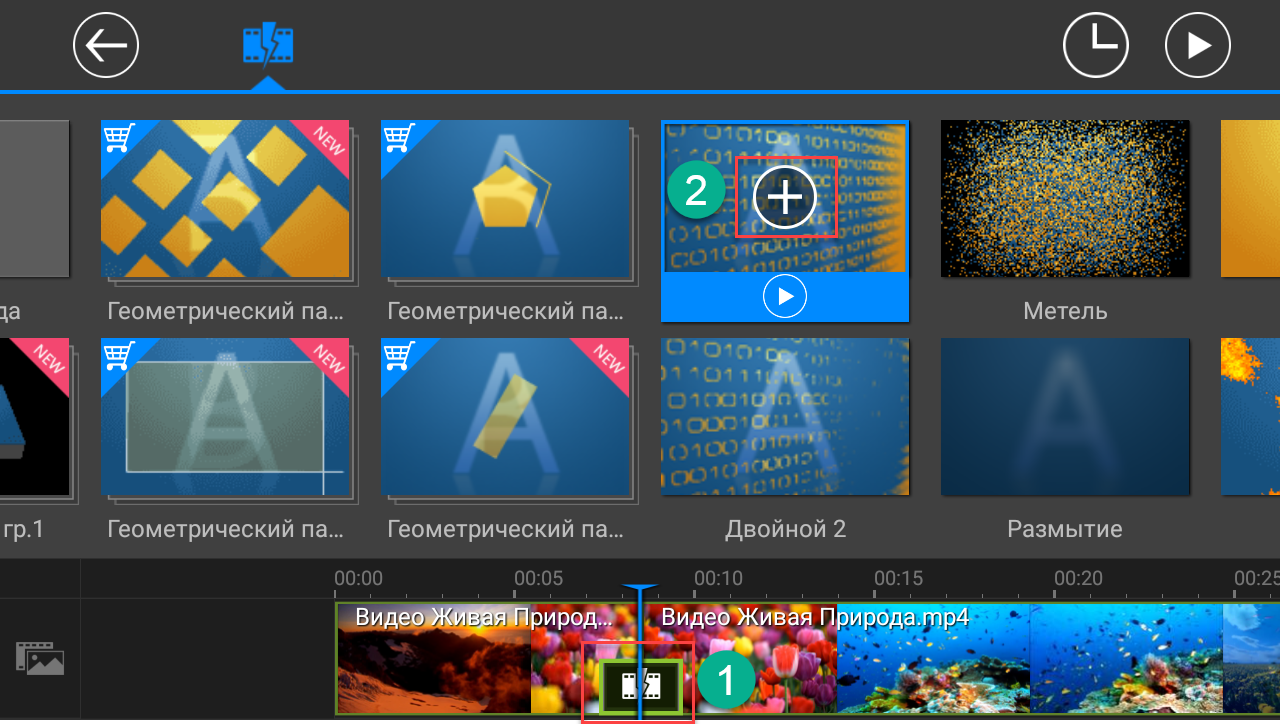The width and height of the screenshot is (1280, 724).
Task: Select the transitions tab icon at top
Action: [268, 45]
